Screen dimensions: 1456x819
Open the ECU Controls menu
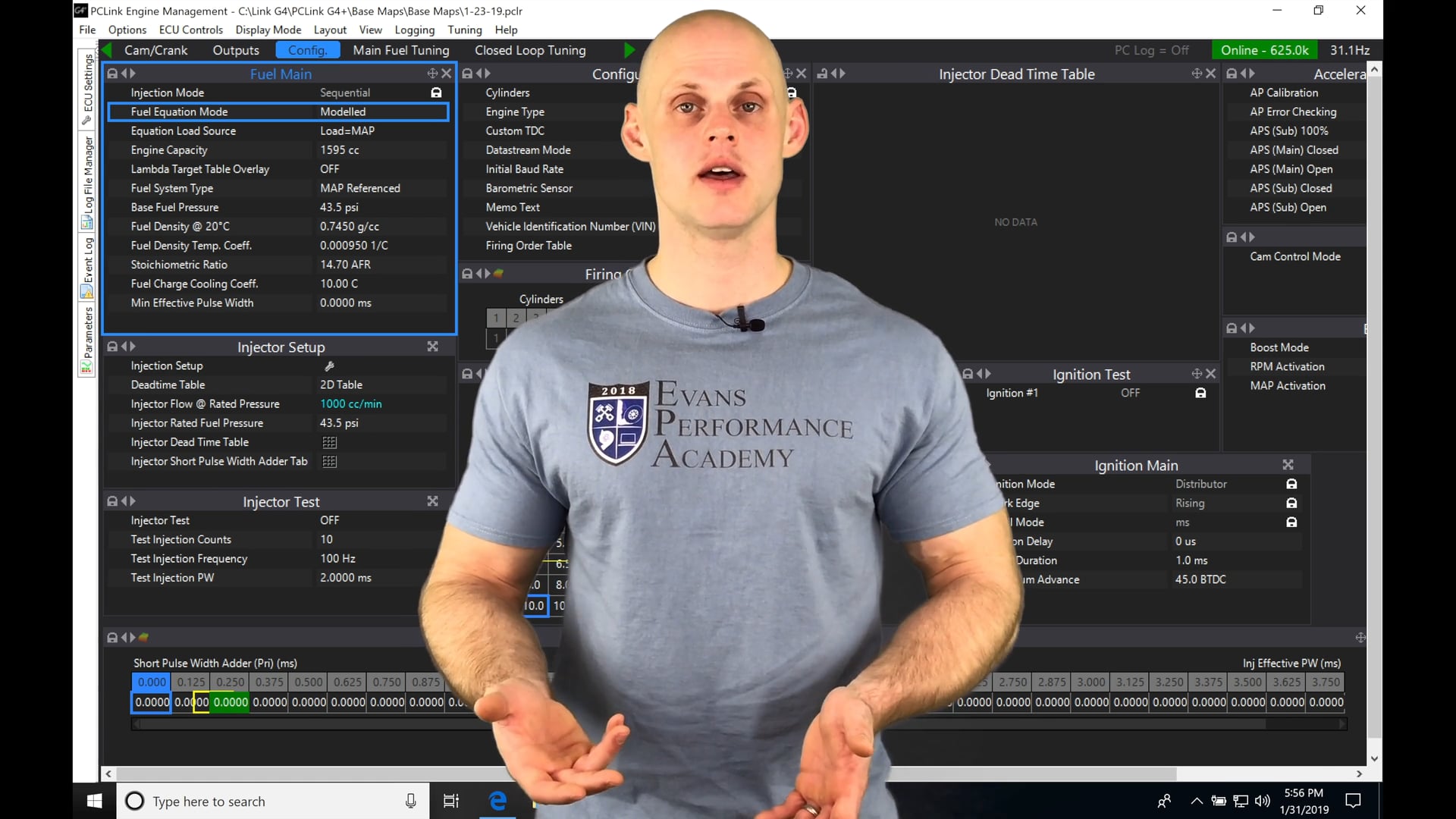190,30
